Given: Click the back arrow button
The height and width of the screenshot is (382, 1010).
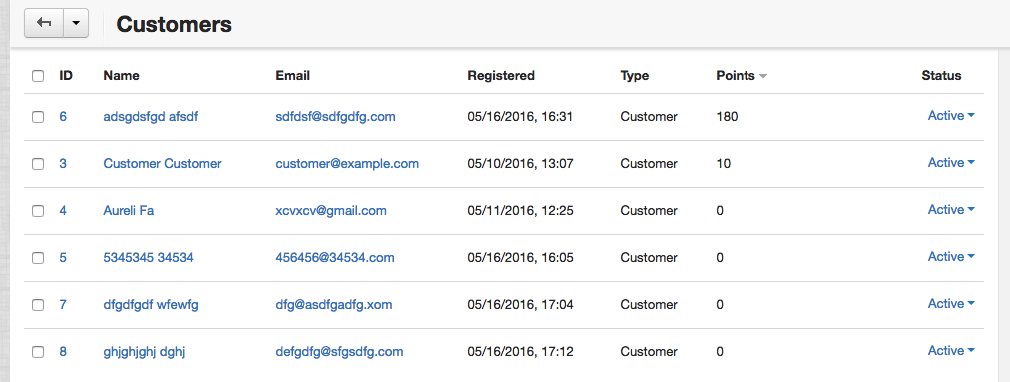Looking at the screenshot, I should [44, 23].
